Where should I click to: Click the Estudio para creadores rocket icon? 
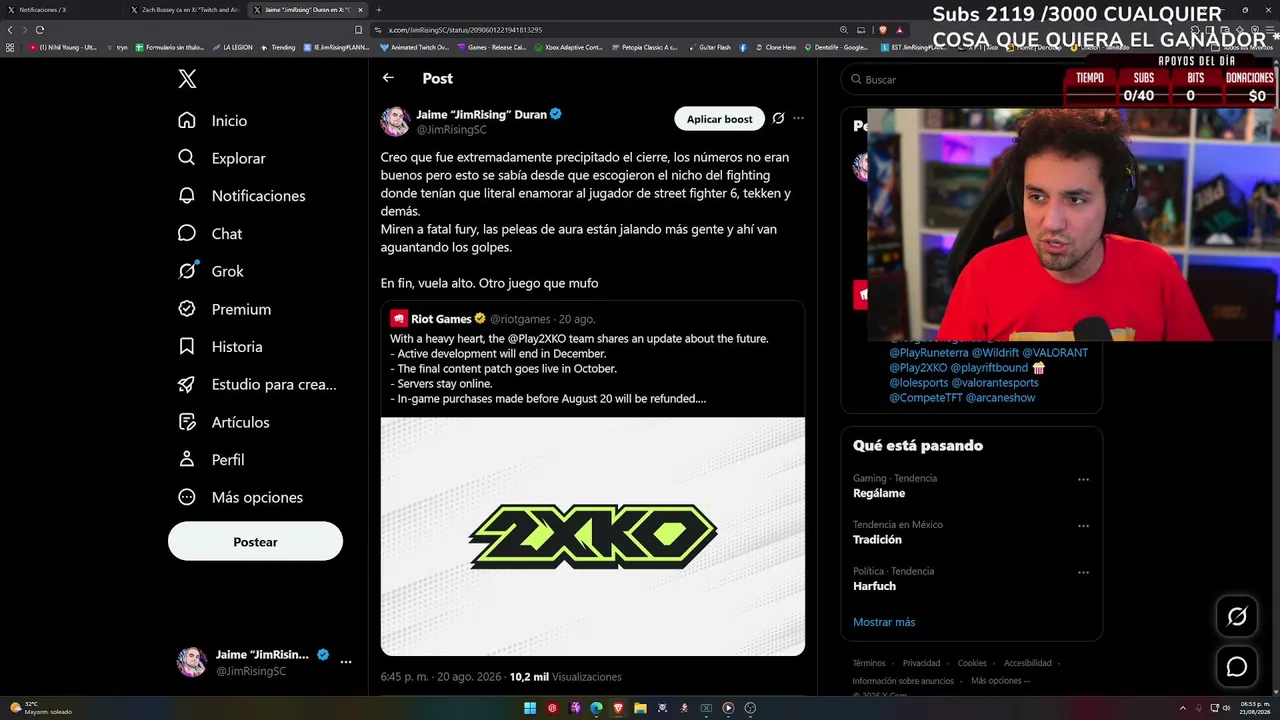[x=187, y=384]
